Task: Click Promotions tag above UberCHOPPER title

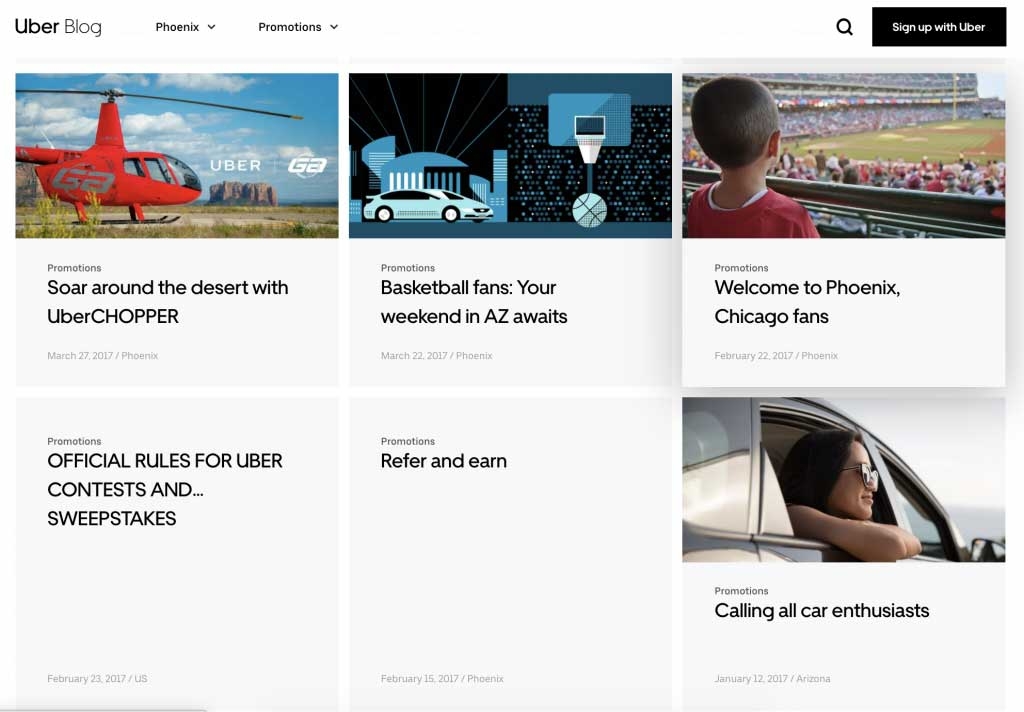Action: coord(74,268)
